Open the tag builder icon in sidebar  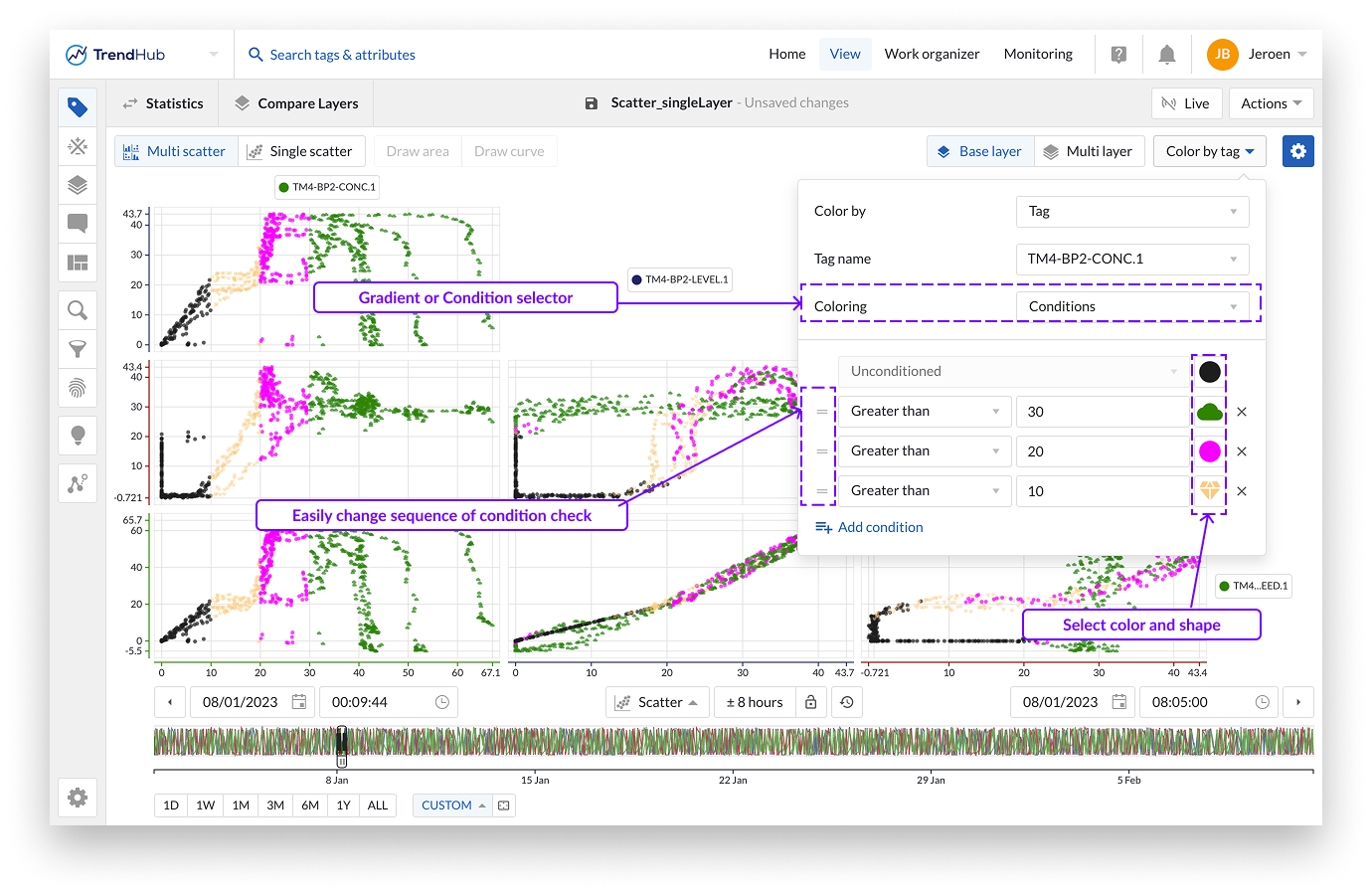coord(78,147)
